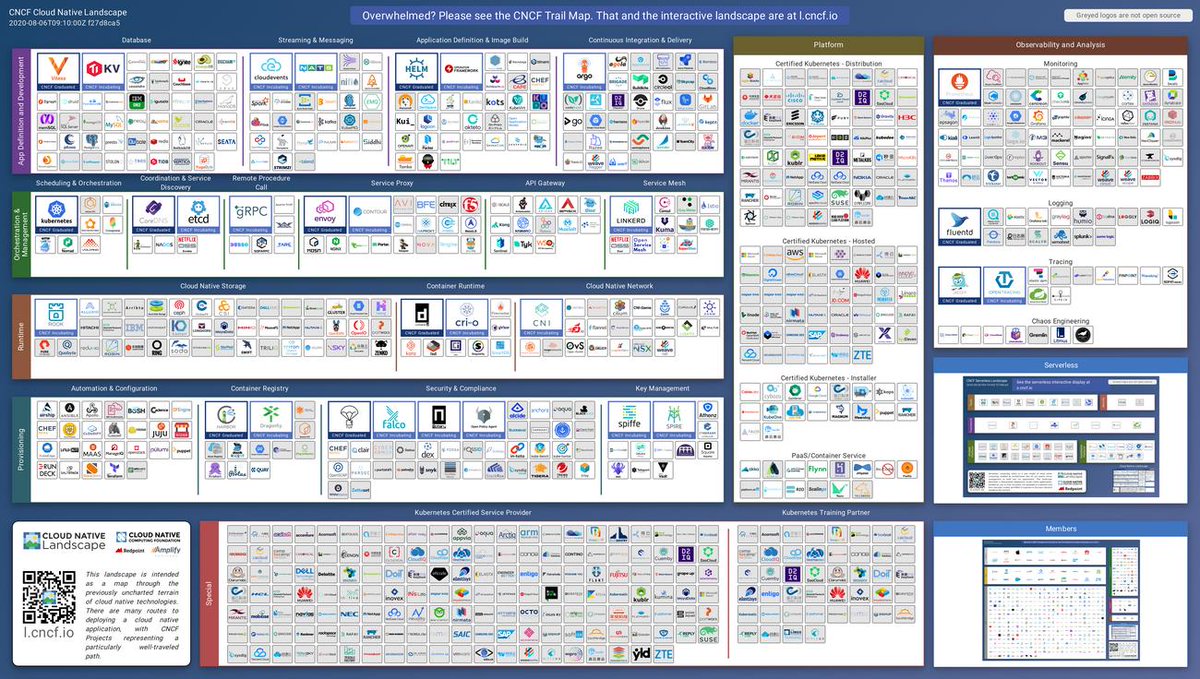Click the cloudevents project logo
Image resolution: width=1200 pixels, height=679 pixels.
(271, 71)
